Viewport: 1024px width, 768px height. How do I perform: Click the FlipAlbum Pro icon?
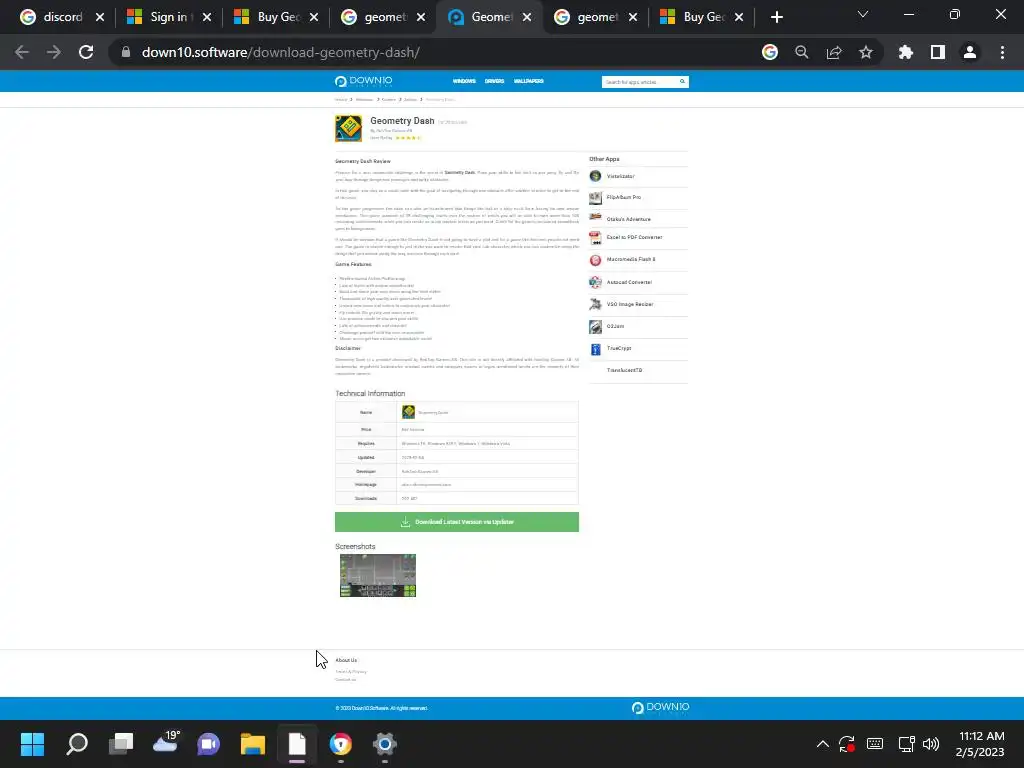[595, 197]
